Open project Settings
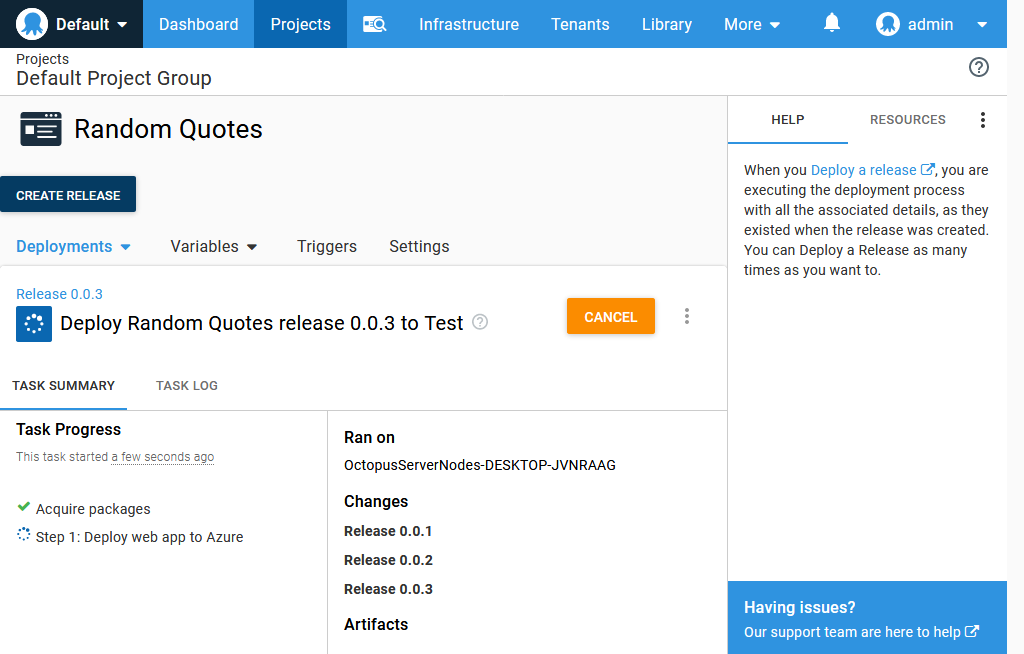 click(419, 246)
